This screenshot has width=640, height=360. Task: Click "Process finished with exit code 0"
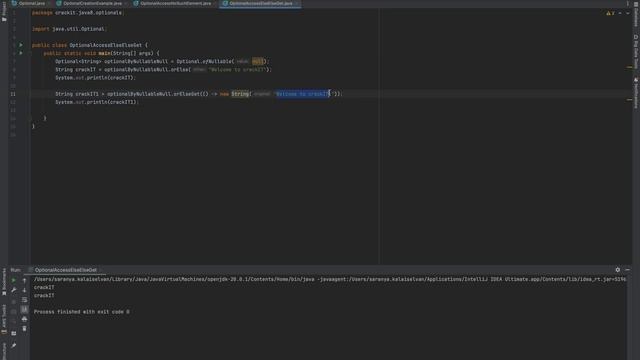[82, 312]
